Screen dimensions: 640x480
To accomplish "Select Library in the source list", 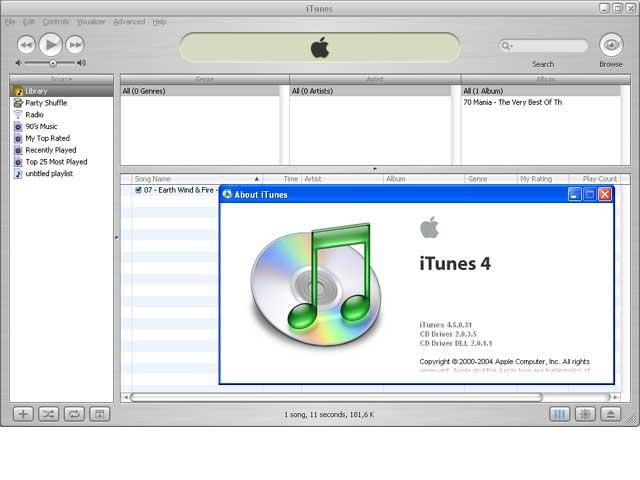I will tap(61, 91).
